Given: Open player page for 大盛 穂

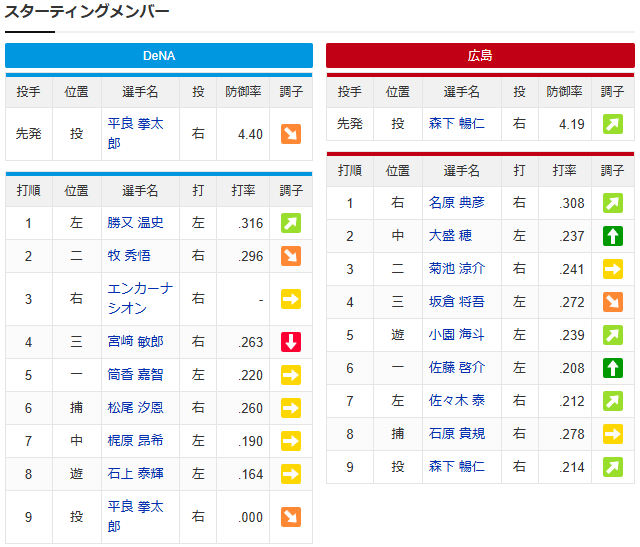Looking at the screenshot, I should (x=450, y=236).
